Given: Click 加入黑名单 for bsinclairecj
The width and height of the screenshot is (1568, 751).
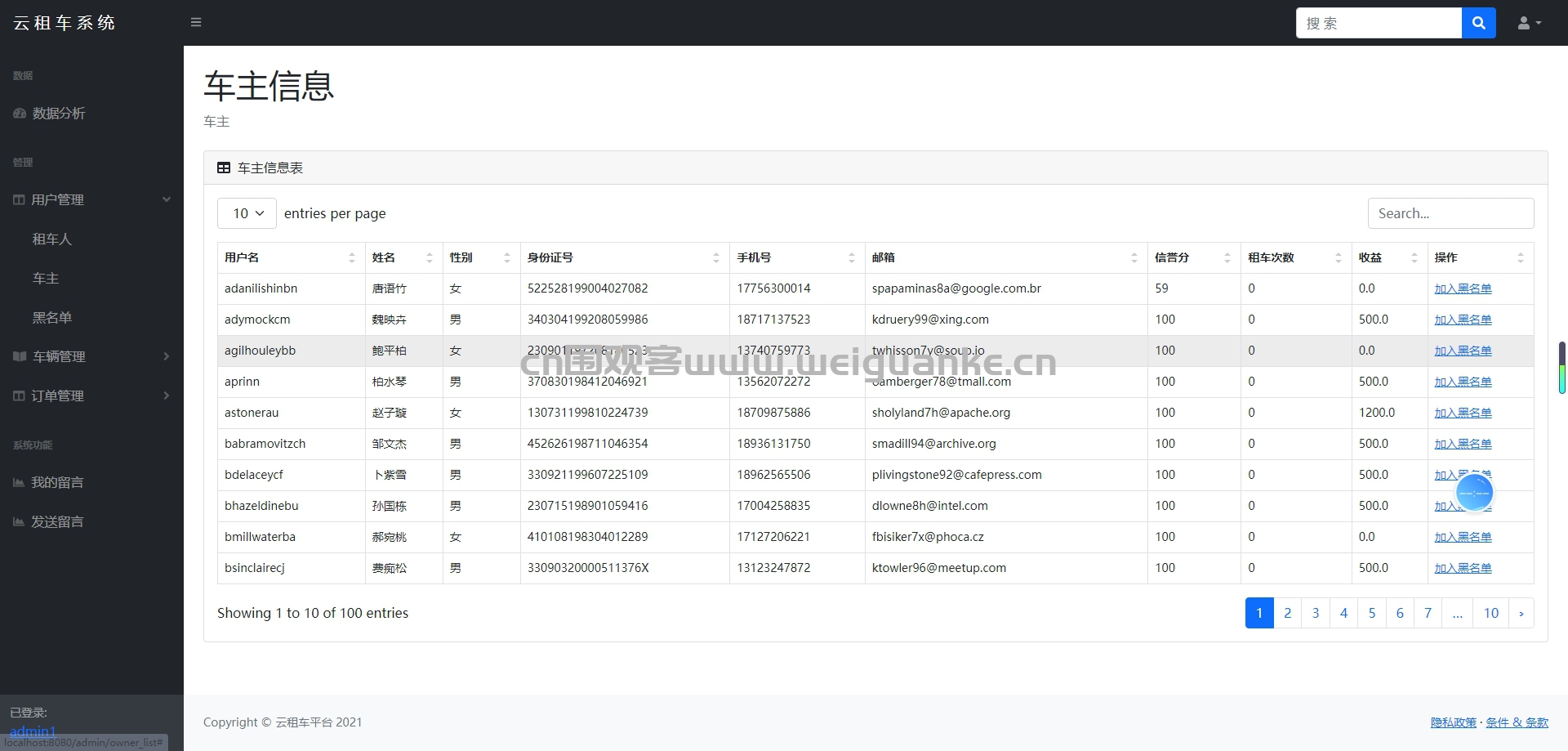Looking at the screenshot, I should (1463, 568).
